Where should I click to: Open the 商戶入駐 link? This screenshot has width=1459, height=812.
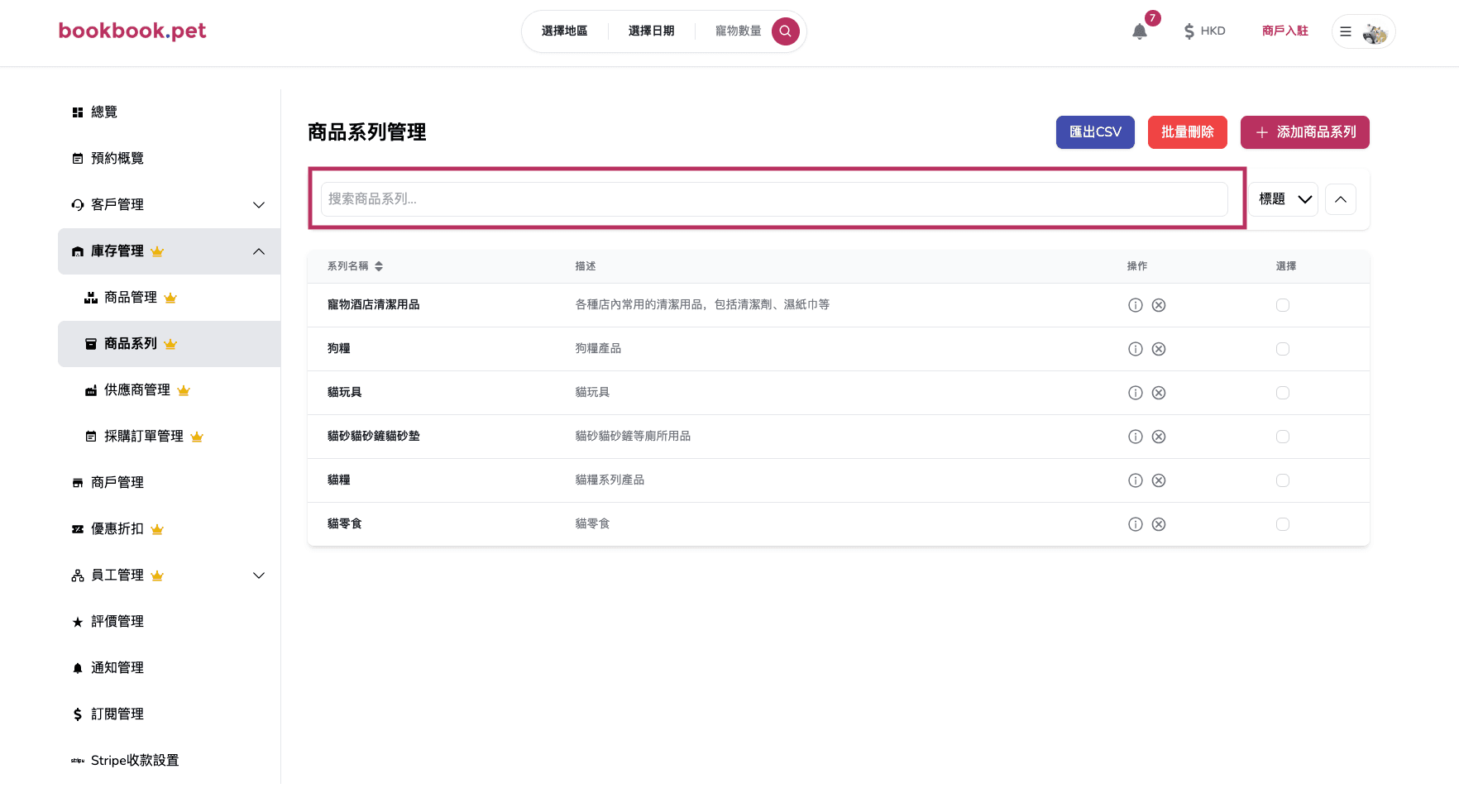[x=1284, y=31]
